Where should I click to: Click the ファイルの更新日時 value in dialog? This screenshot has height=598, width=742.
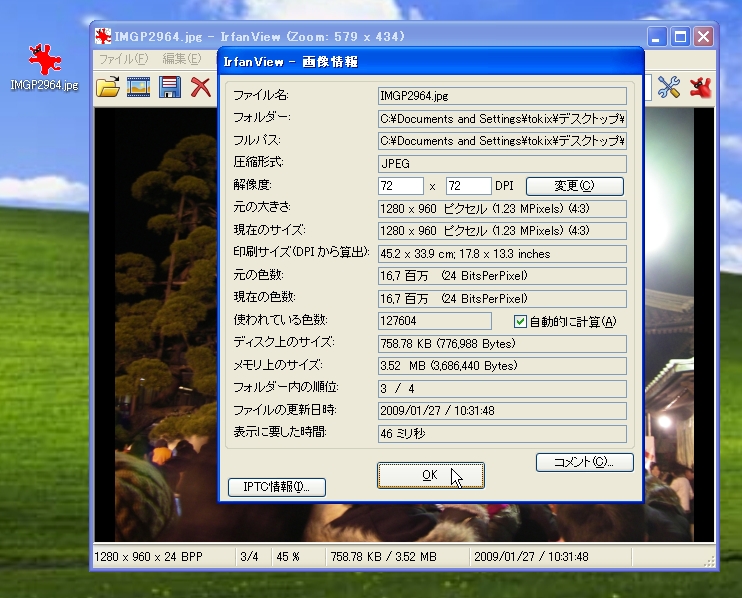coord(502,411)
